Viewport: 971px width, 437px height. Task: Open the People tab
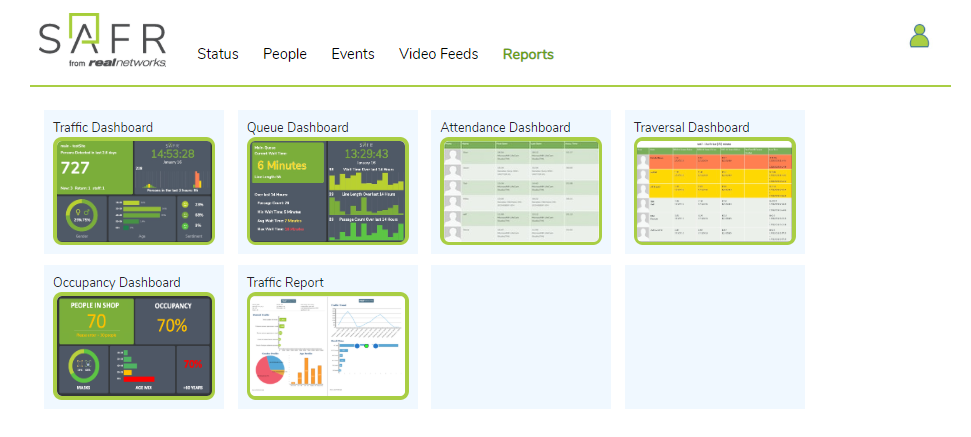tap(285, 54)
